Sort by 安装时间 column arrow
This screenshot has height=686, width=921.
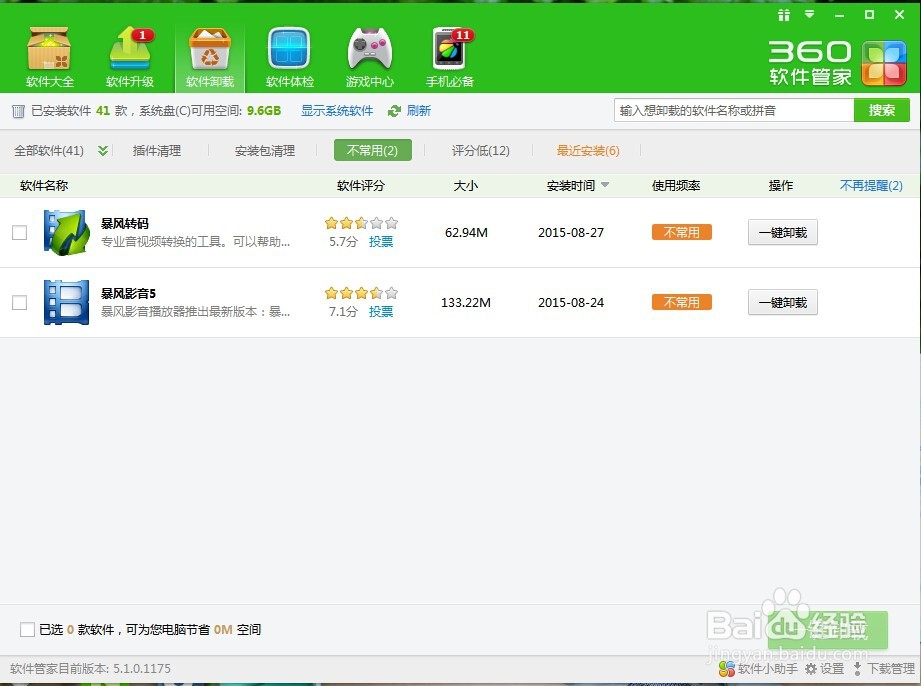605,185
